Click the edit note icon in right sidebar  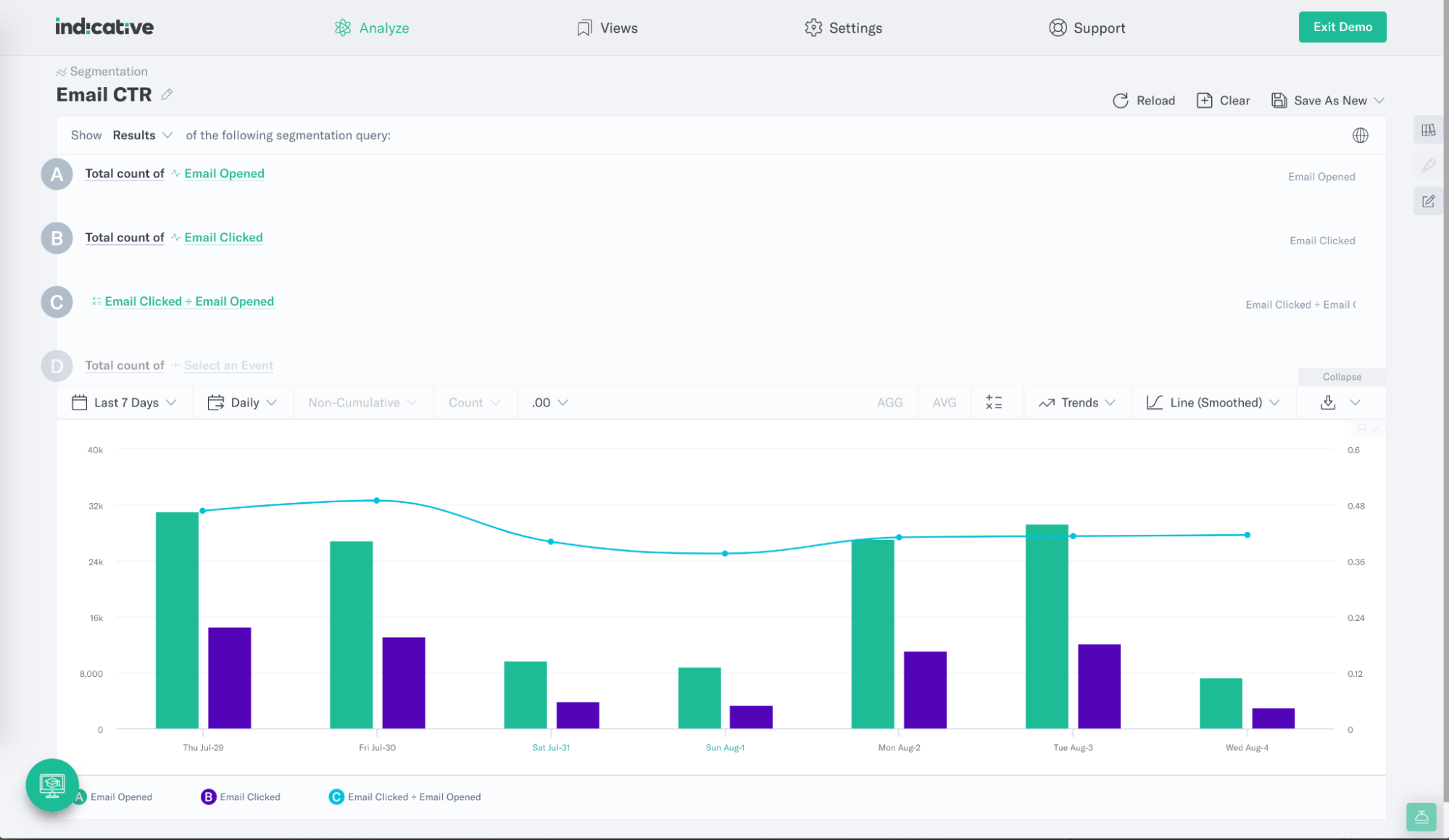[1428, 201]
